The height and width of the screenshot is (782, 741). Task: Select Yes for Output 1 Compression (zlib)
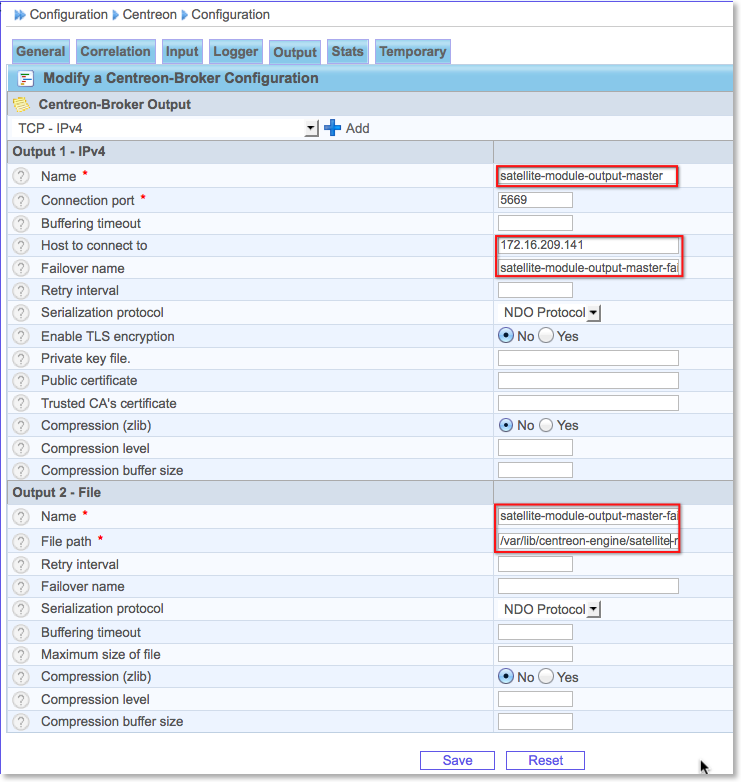(x=546, y=425)
